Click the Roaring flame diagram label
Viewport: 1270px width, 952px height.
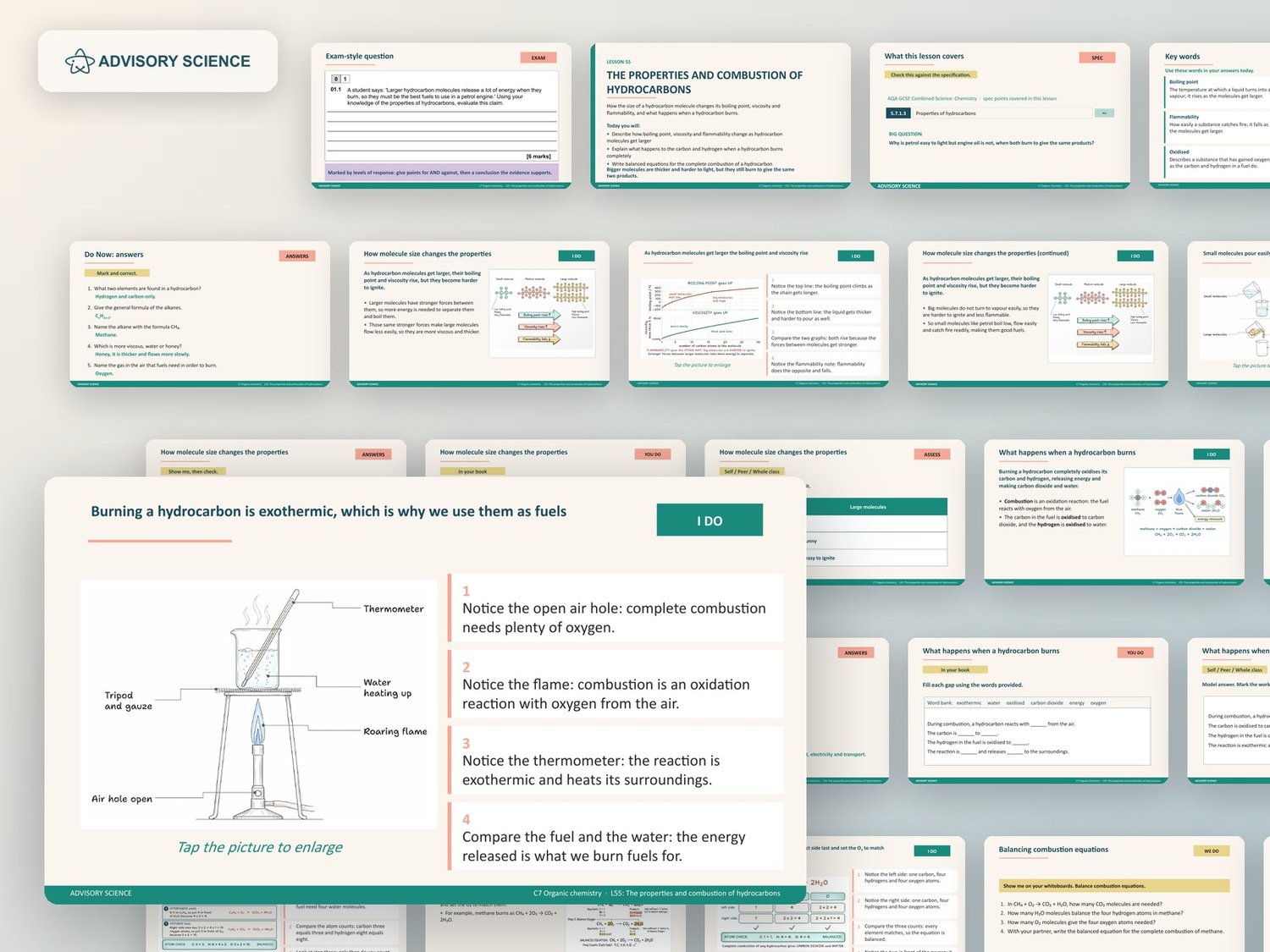click(395, 731)
